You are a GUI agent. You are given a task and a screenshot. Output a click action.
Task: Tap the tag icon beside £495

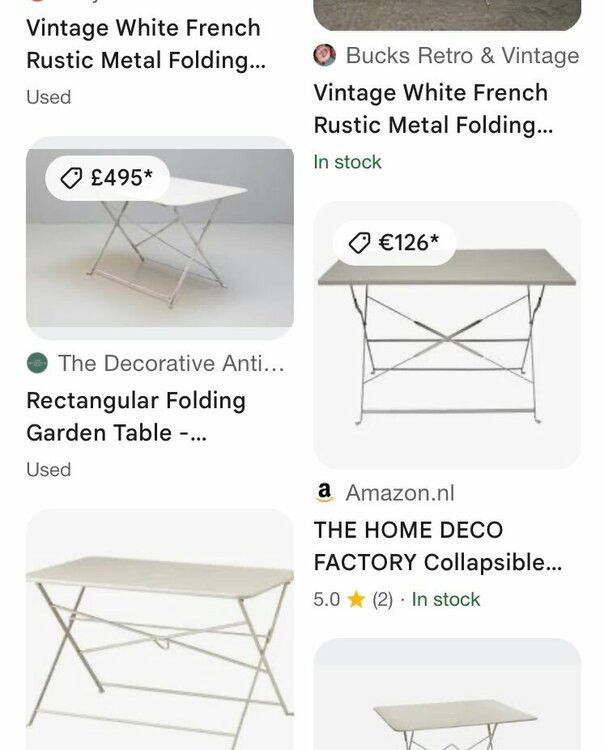[x=71, y=179]
